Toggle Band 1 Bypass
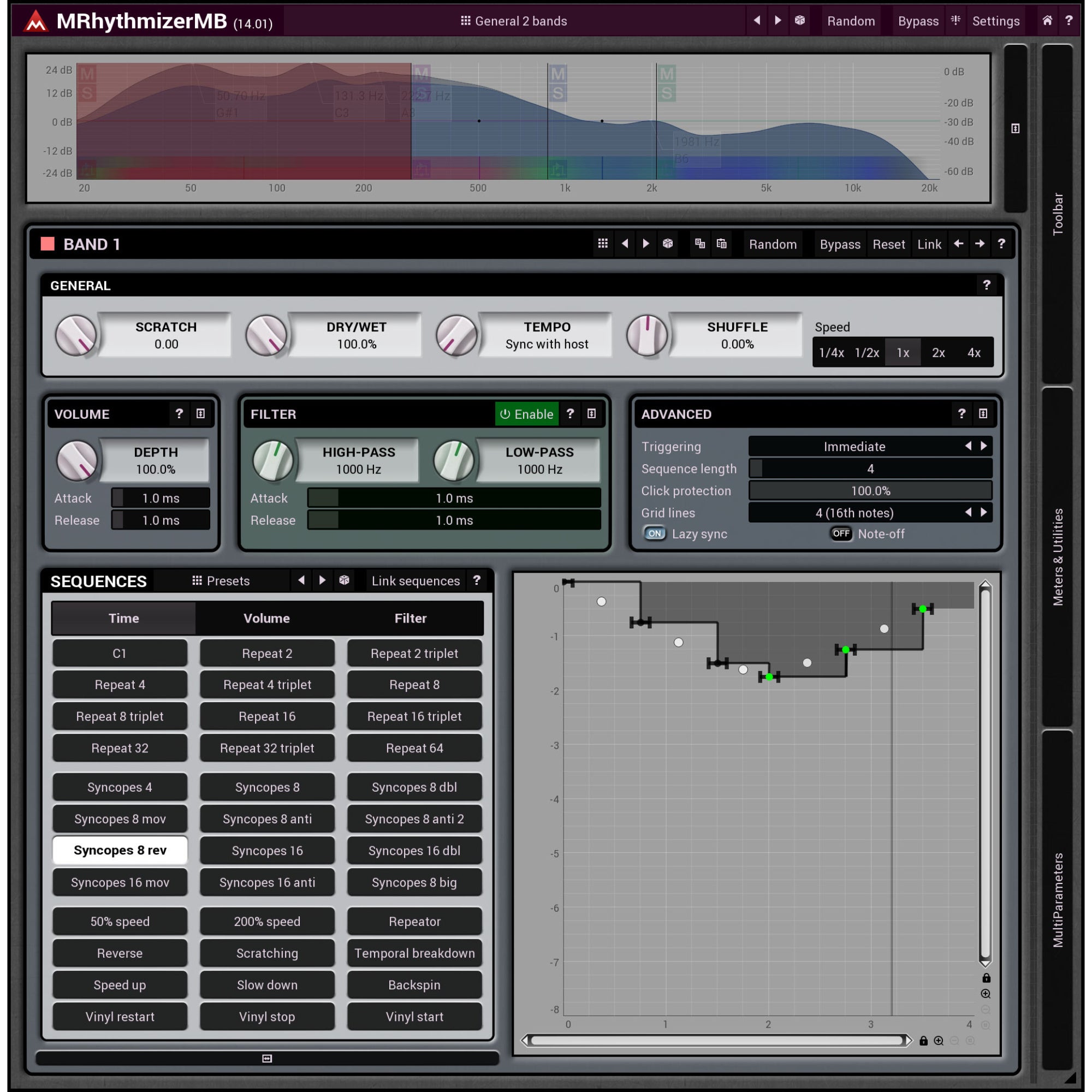 (840, 244)
